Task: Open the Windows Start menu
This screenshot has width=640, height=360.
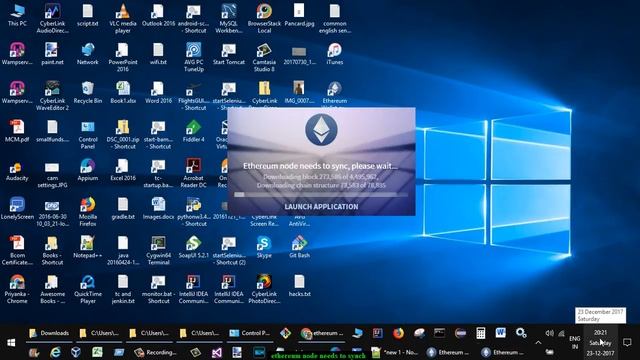Action: (x=11, y=342)
